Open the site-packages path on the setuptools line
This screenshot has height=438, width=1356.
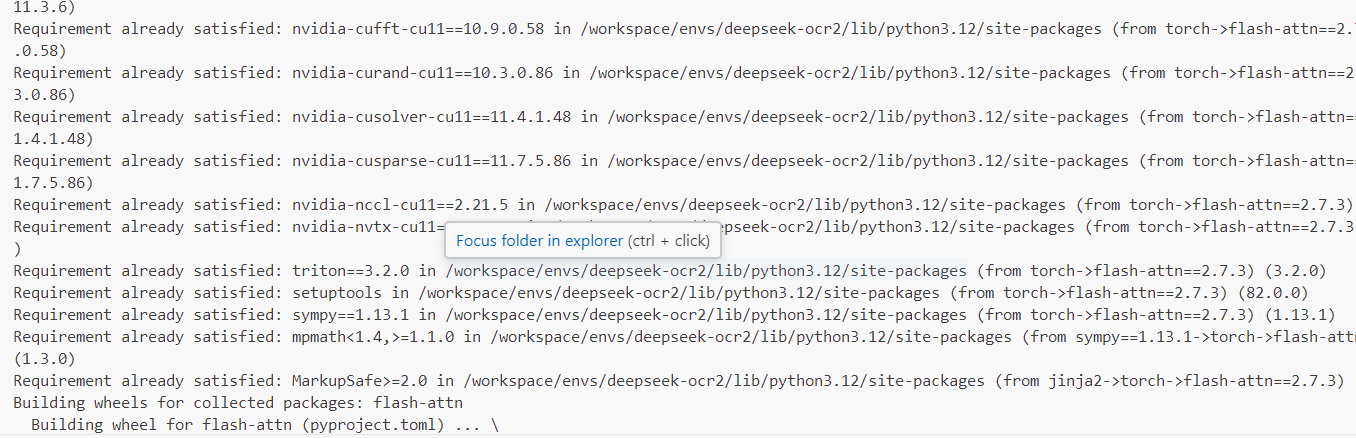coord(678,293)
